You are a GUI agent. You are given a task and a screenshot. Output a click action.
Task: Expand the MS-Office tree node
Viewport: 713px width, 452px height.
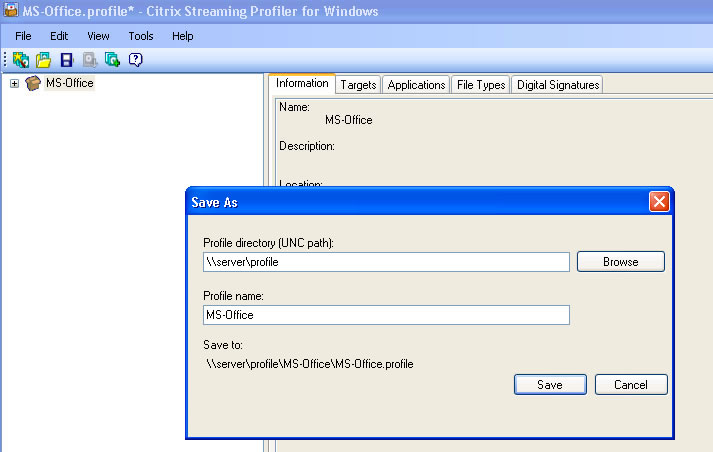(x=14, y=83)
